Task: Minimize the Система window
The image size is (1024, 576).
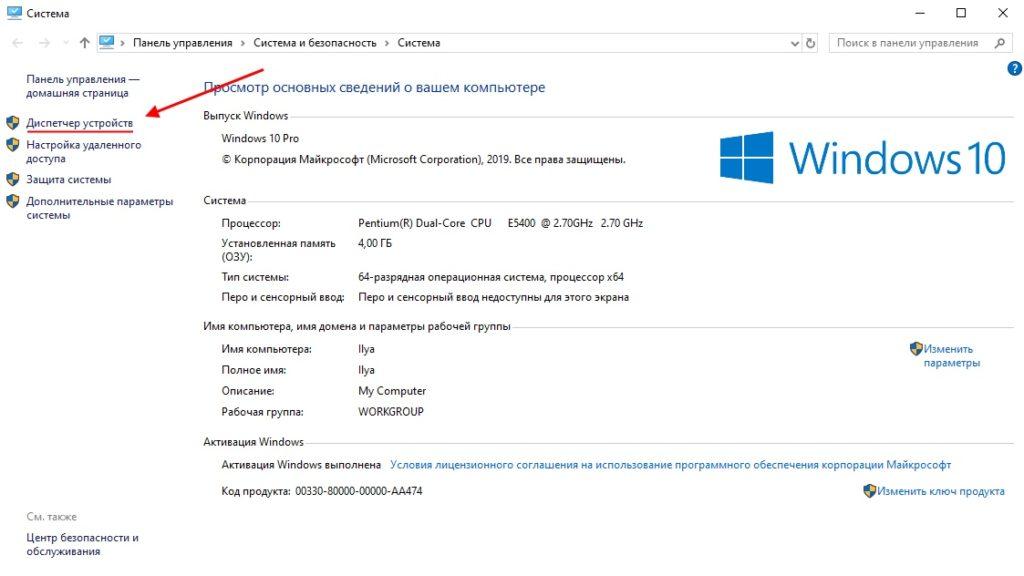Action: click(920, 13)
